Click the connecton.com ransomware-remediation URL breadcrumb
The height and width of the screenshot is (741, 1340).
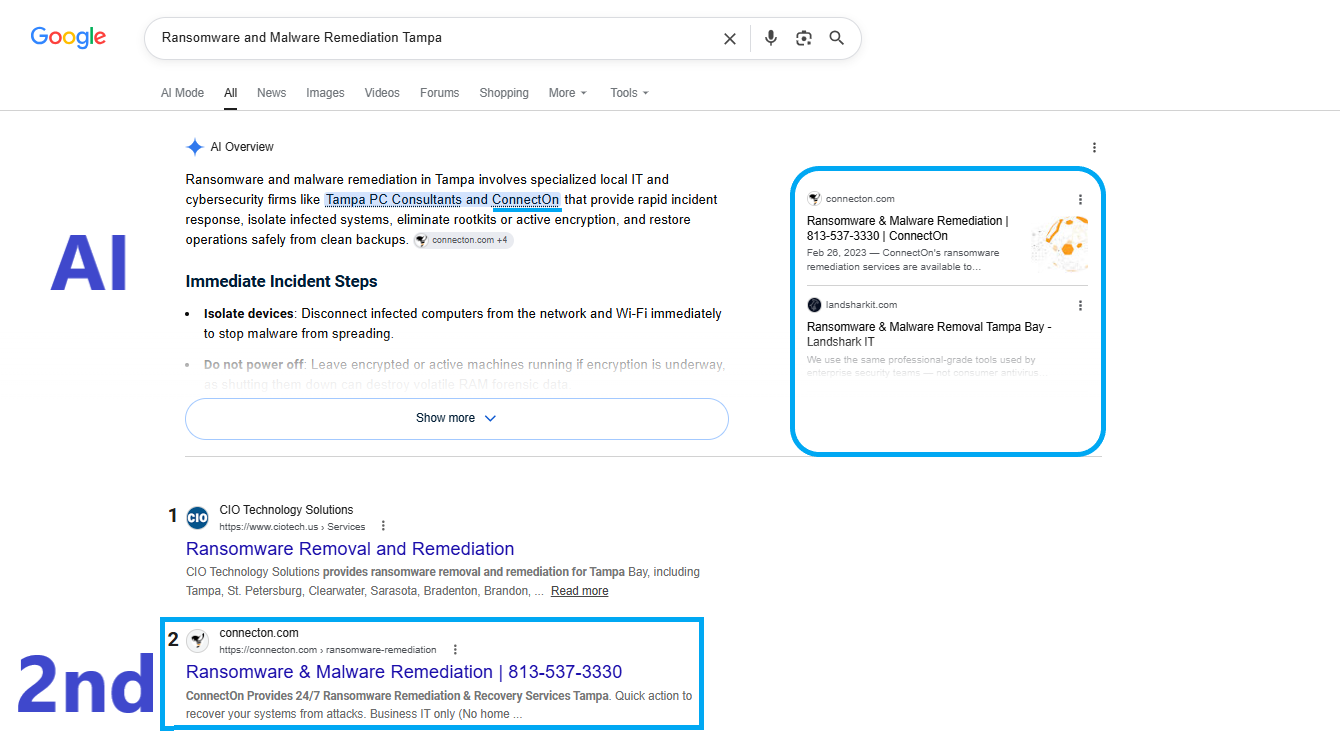point(328,650)
